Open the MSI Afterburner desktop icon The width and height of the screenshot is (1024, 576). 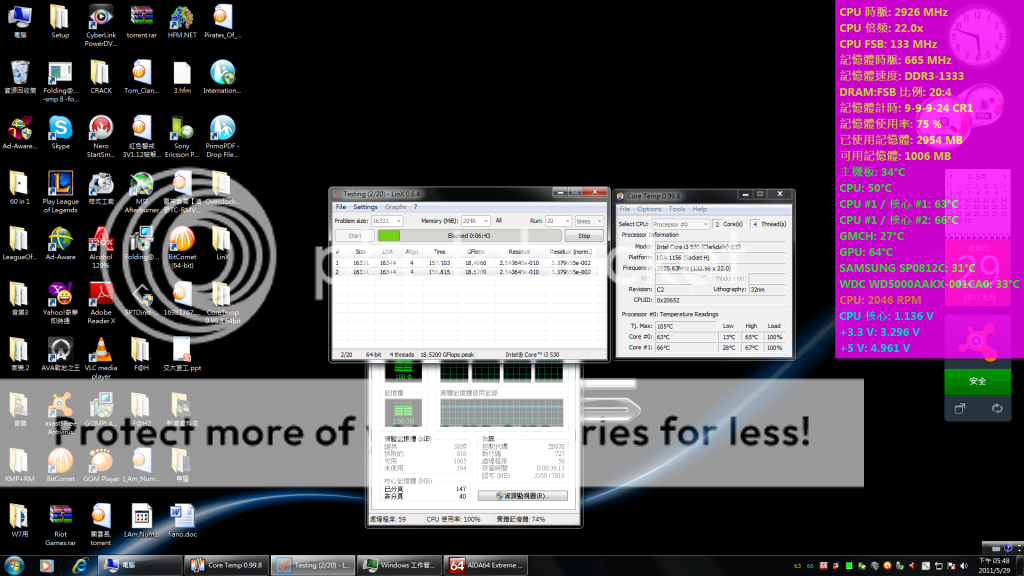click(141, 193)
